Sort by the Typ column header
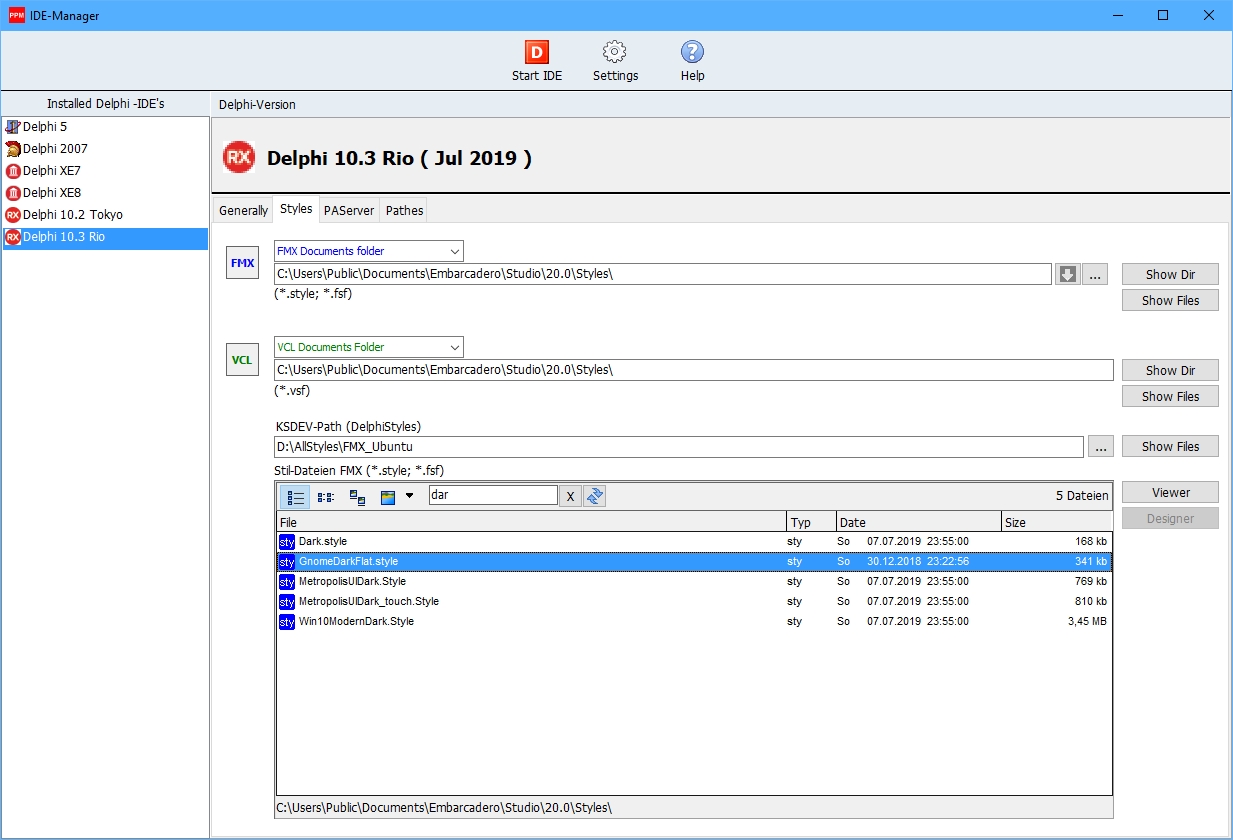The height and width of the screenshot is (840, 1233). [811, 522]
